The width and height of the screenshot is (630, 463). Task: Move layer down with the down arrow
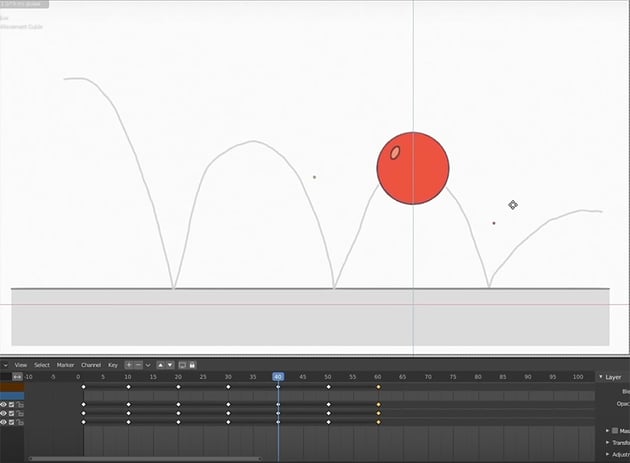(170, 365)
